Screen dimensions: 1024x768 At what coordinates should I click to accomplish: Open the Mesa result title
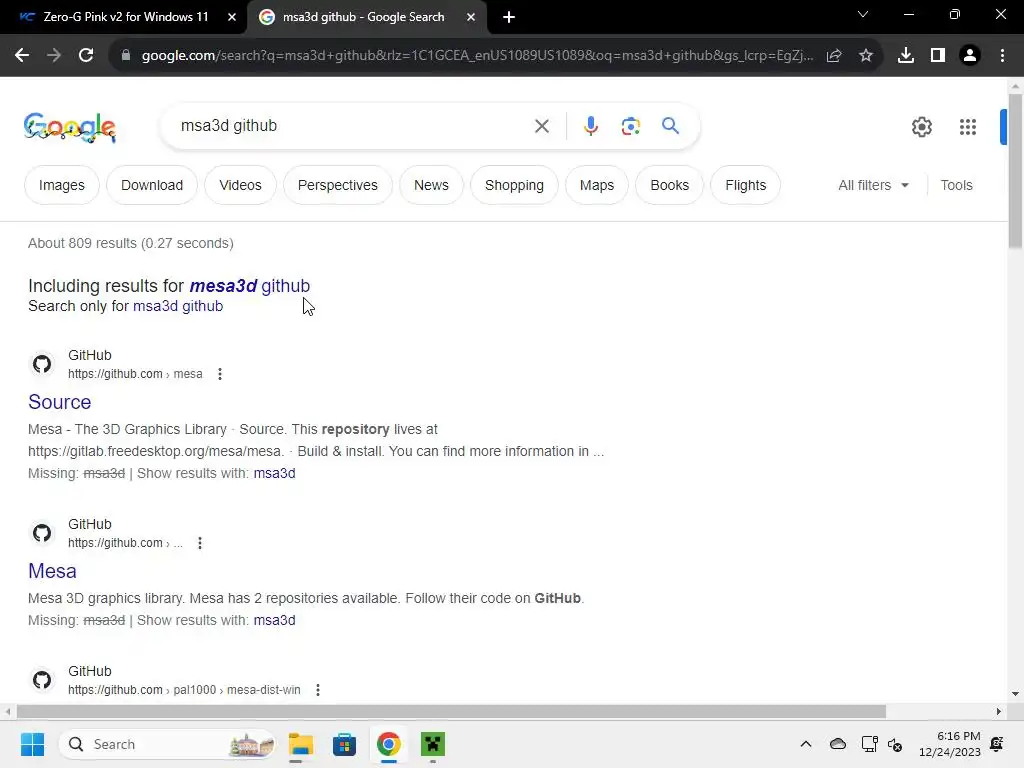coord(52,571)
